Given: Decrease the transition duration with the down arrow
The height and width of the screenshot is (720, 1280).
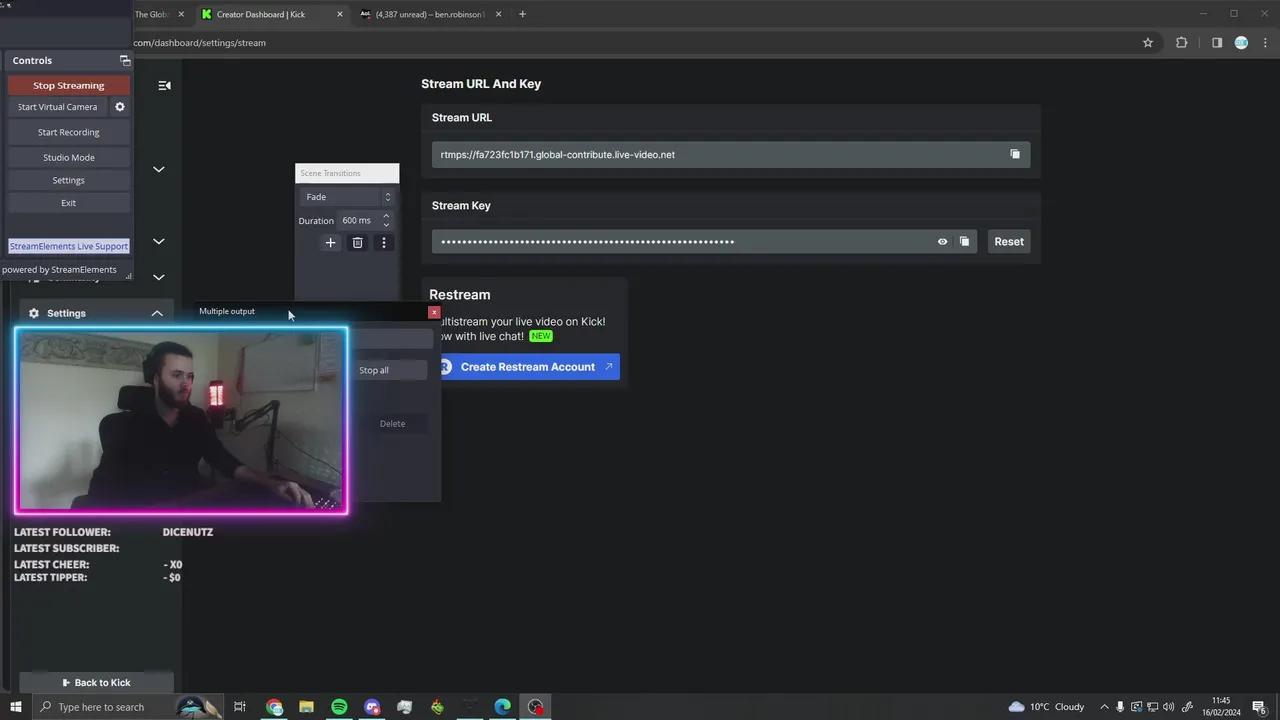Looking at the screenshot, I should (386, 225).
